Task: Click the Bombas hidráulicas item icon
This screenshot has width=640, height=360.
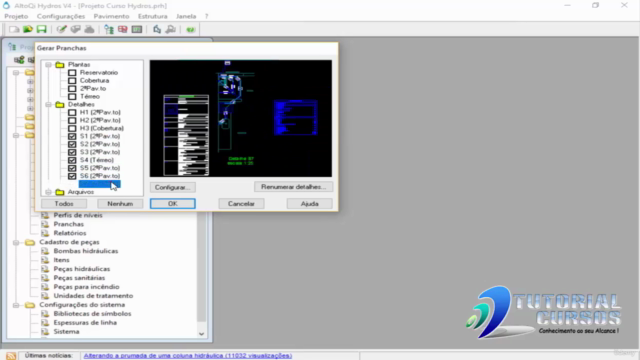Action: coord(45,251)
